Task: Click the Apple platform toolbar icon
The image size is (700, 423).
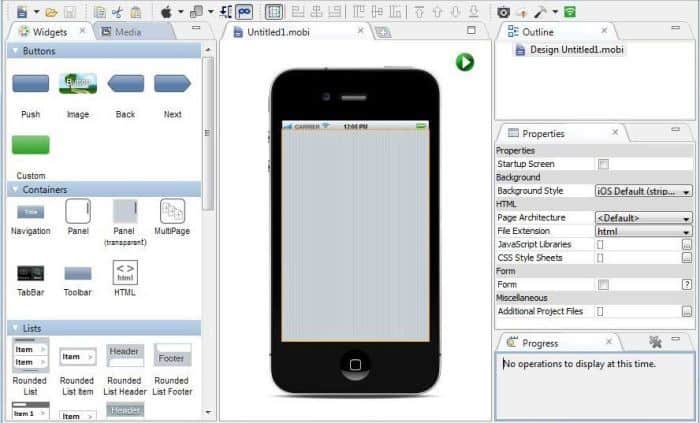Action: [166, 12]
